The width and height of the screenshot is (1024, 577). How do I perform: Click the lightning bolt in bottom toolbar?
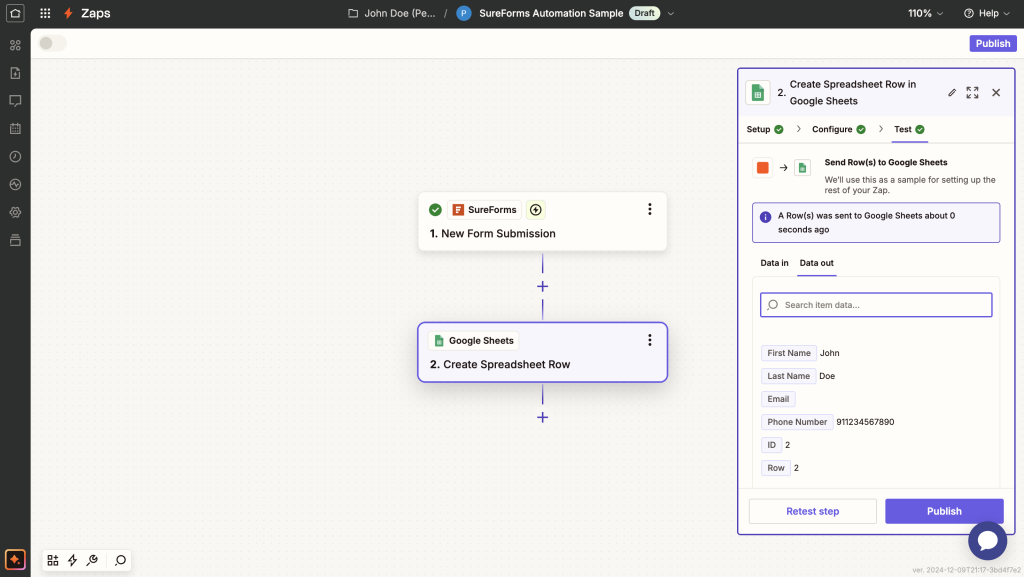pyautogui.click(x=72, y=560)
